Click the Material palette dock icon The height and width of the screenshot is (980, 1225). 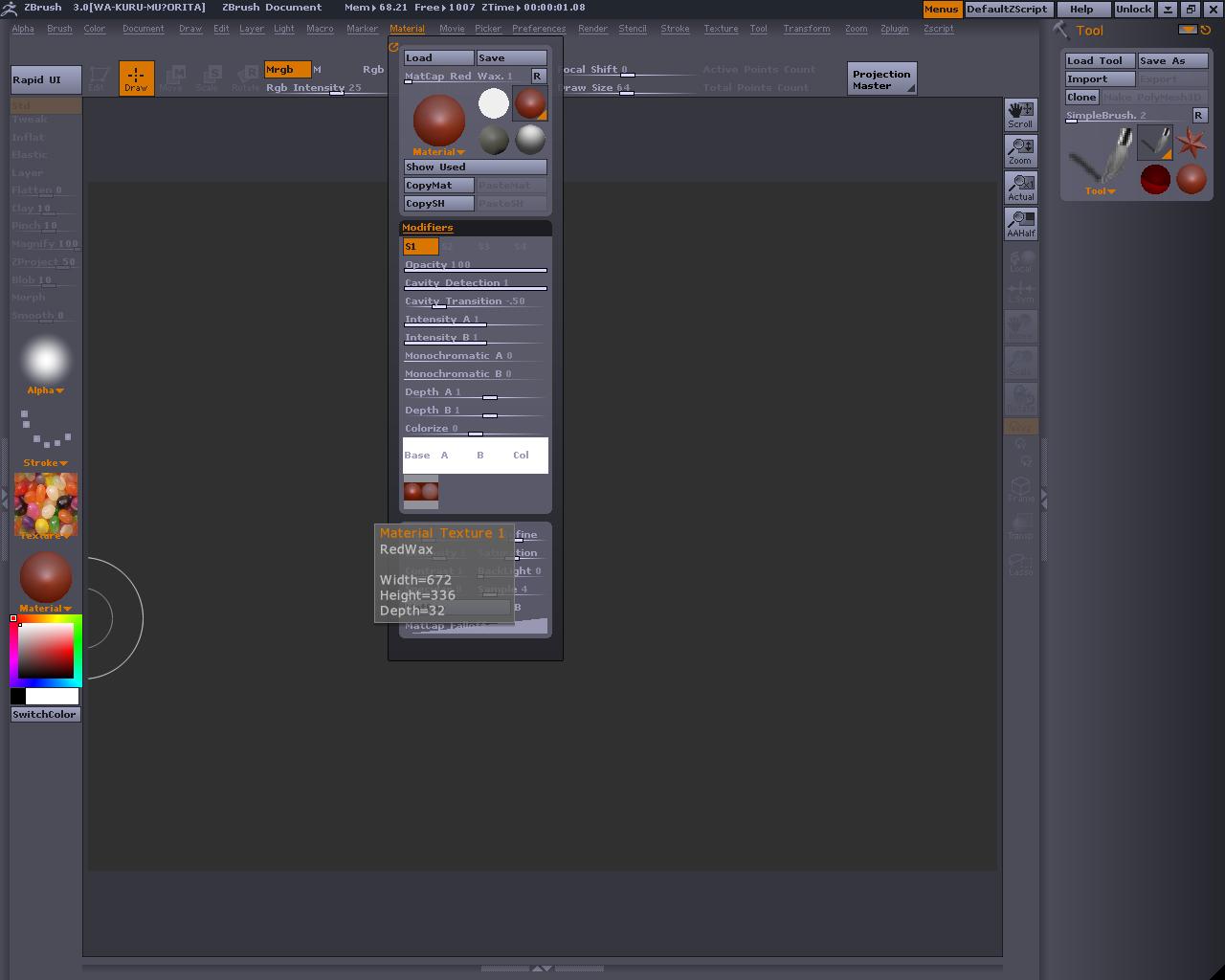point(393,46)
